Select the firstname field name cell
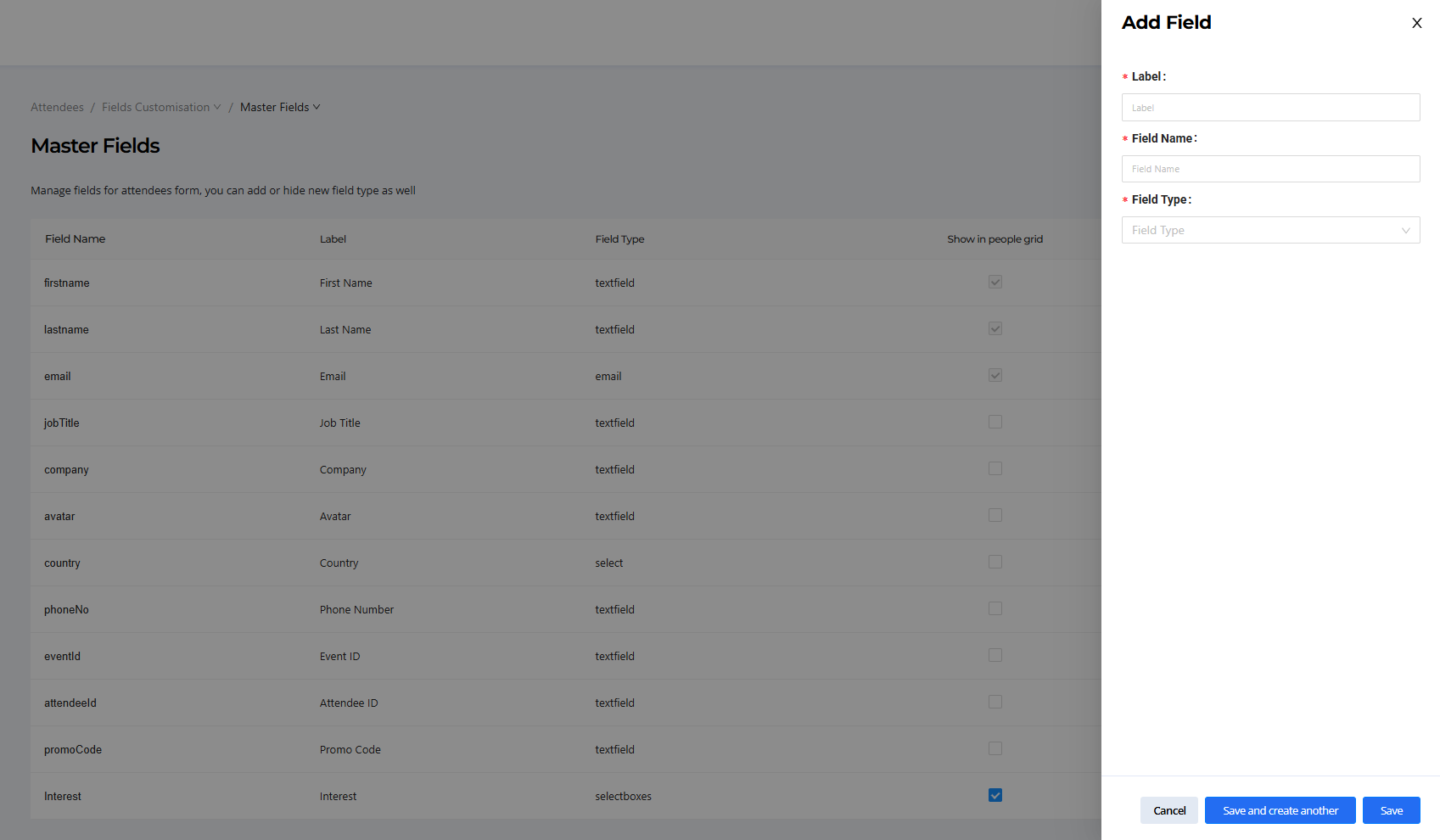This screenshot has height=840, width=1440. pyautogui.click(x=66, y=283)
